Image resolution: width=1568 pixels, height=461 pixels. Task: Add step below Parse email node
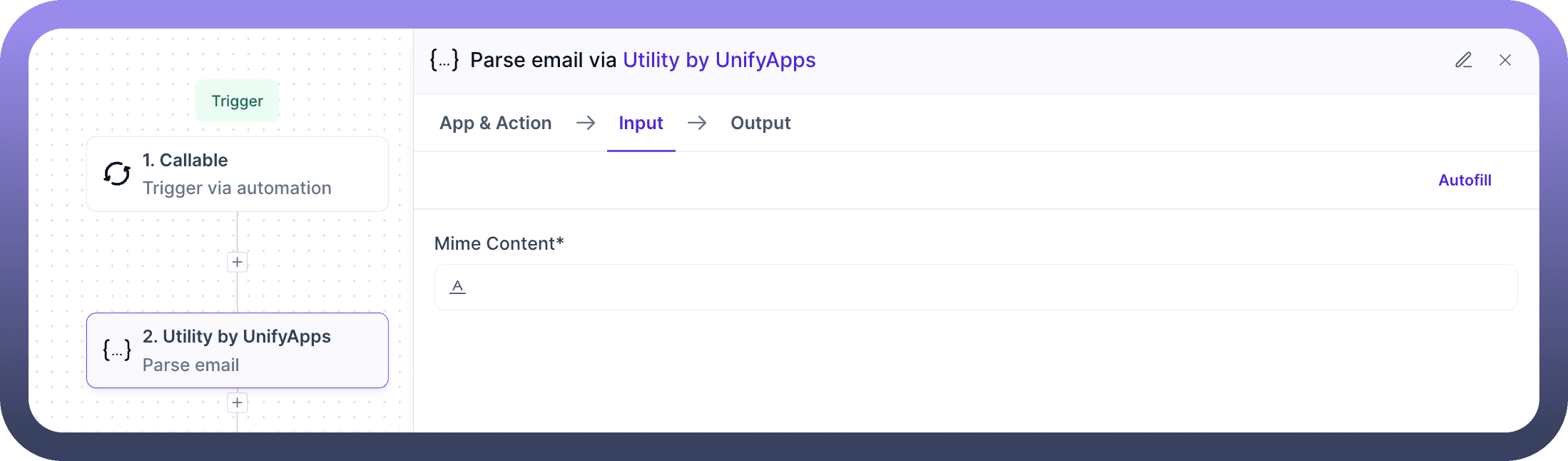238,402
